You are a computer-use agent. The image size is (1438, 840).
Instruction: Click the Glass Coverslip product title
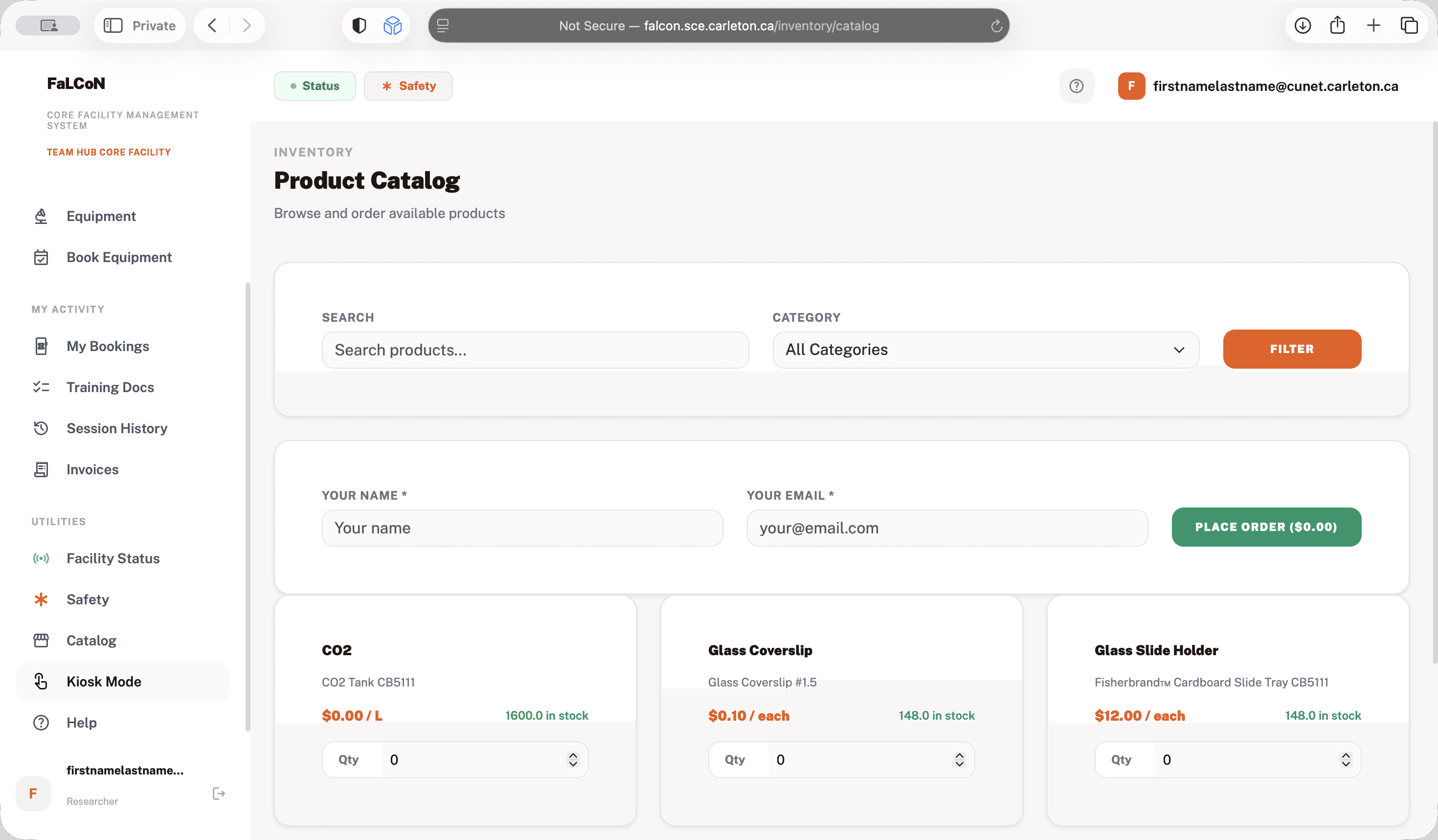pyautogui.click(x=760, y=650)
